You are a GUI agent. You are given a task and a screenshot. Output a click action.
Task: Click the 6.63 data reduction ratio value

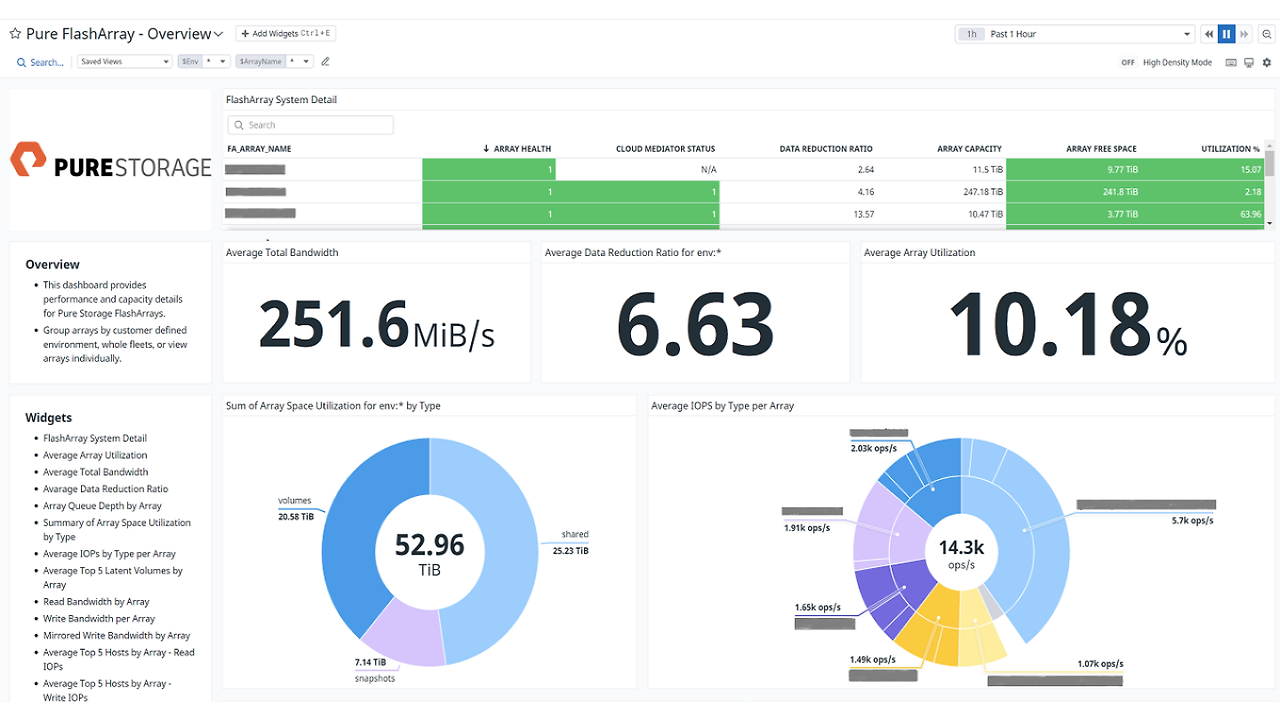point(695,323)
